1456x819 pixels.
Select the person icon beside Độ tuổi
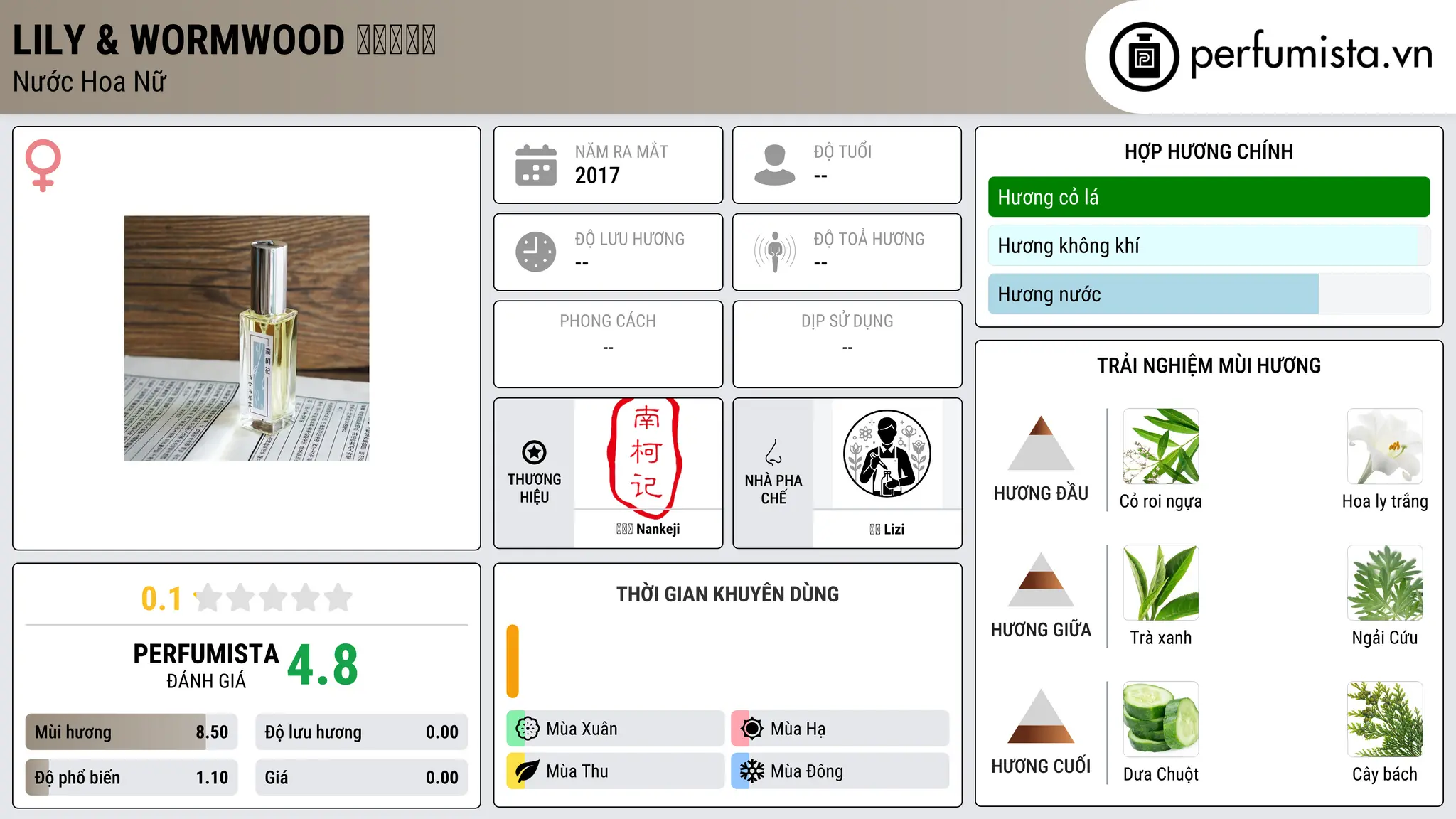(775, 165)
